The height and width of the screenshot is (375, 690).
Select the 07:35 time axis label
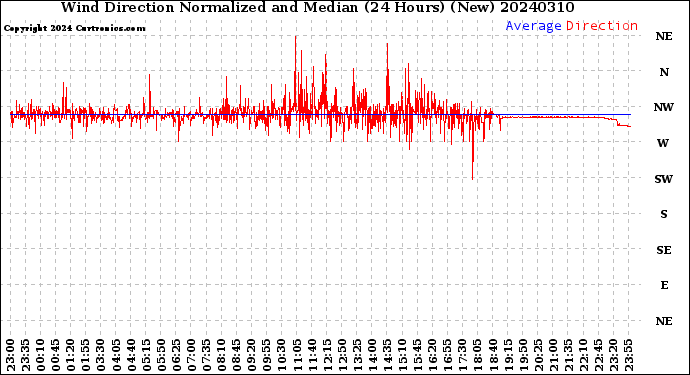click(206, 356)
